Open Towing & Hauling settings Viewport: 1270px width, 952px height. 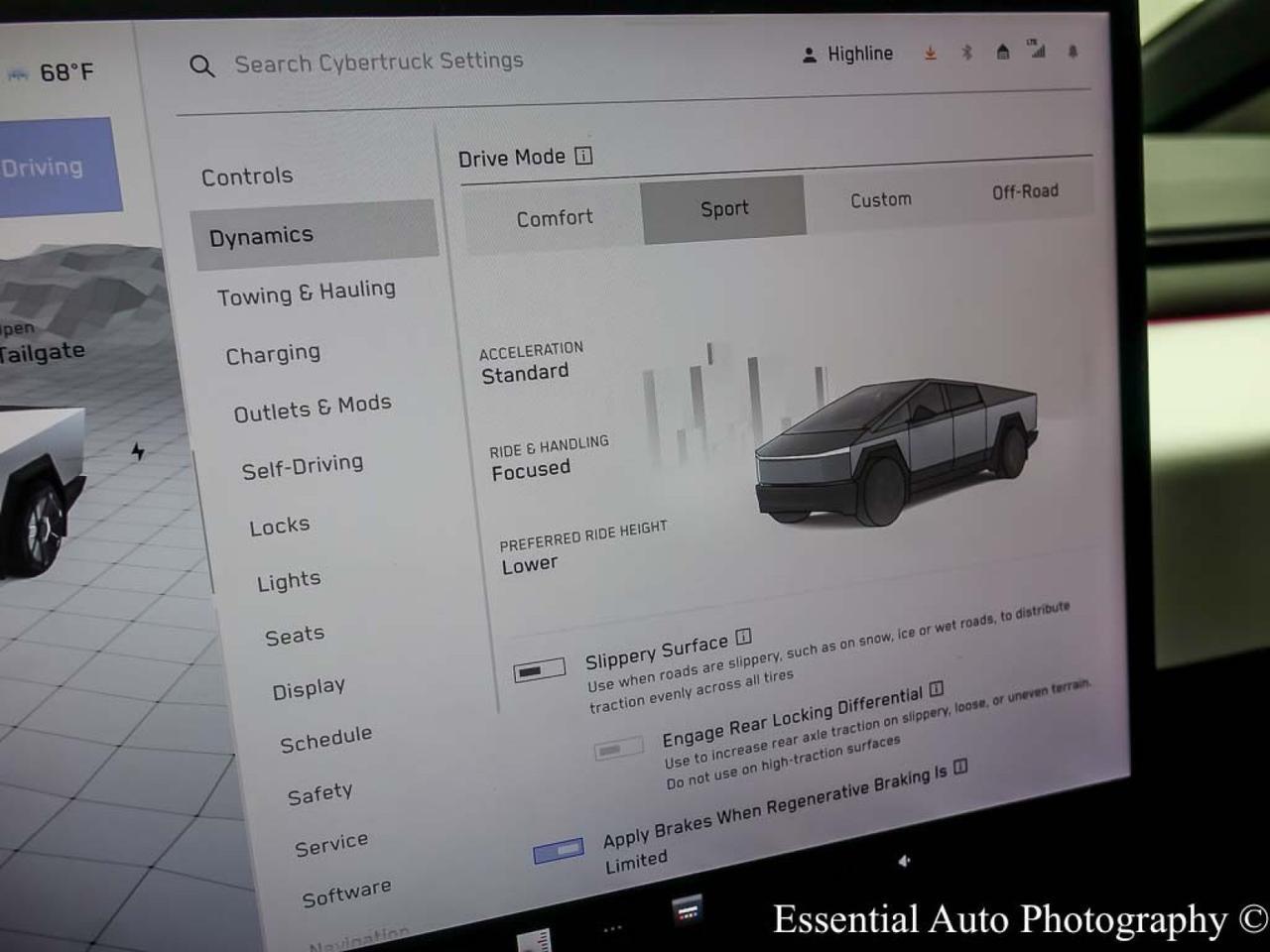pyautogui.click(x=306, y=294)
